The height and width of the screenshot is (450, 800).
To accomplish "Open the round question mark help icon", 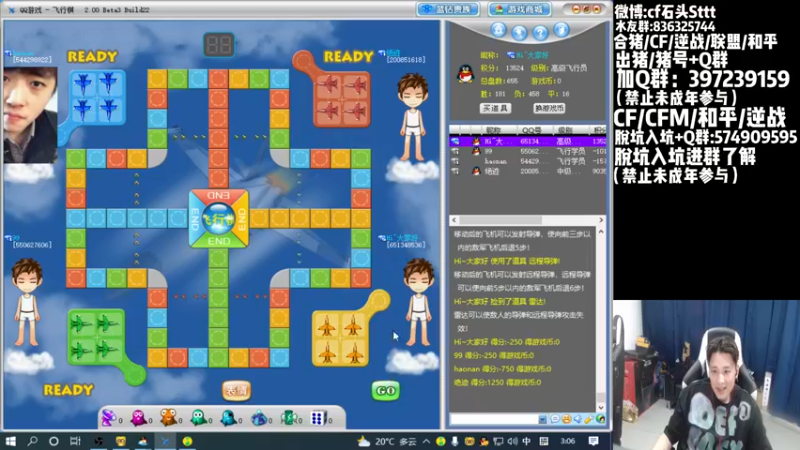I will point(540,33).
